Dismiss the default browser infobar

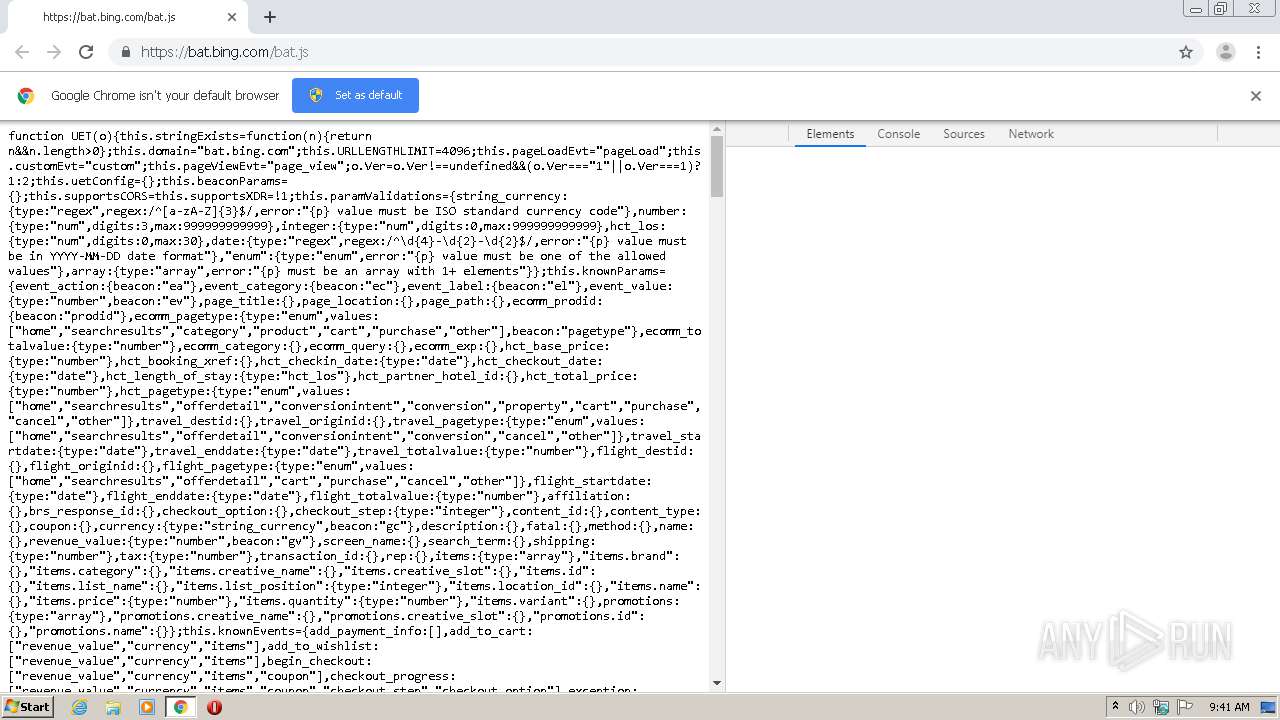coord(1256,96)
